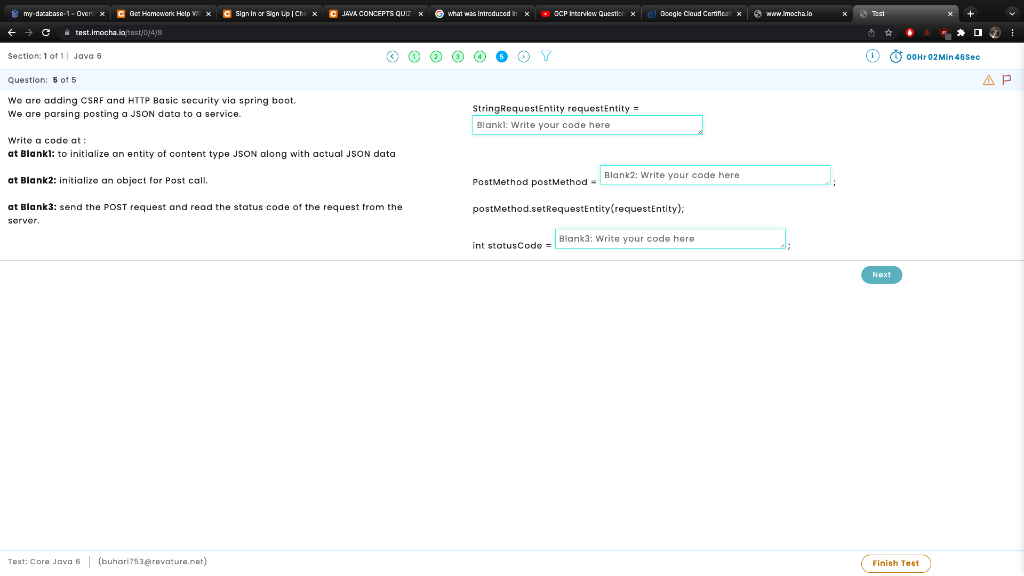This screenshot has height=576, width=1024.
Task: Click red extension icon in toolbar
Action: [910, 33]
